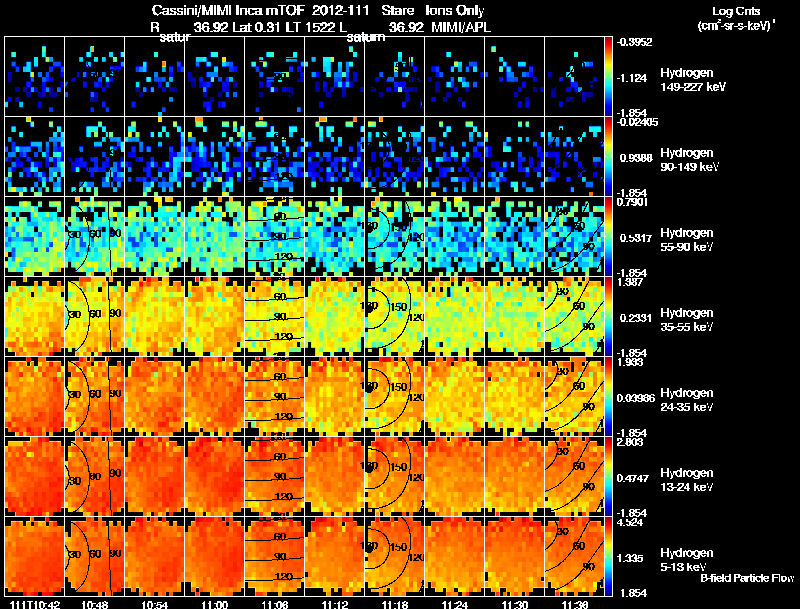Image resolution: width=800 pixels, height=609 pixels.
Task: Select the color scale beside Hydrogen 35-55 keV
Action: click(x=608, y=316)
